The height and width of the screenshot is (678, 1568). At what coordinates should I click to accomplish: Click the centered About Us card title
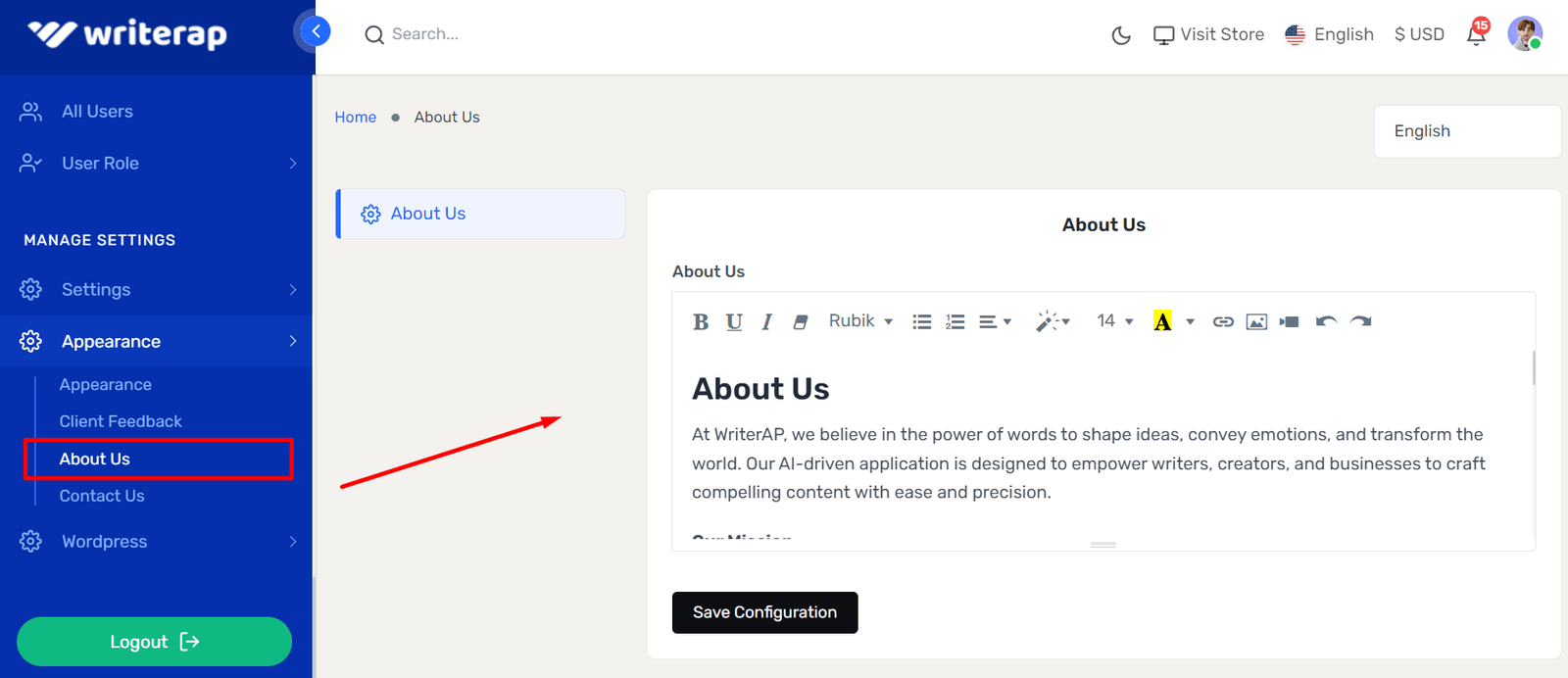[x=1103, y=224]
